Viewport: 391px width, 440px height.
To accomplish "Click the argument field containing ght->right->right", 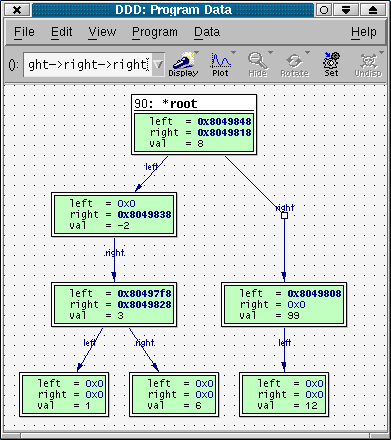I will (88, 65).
